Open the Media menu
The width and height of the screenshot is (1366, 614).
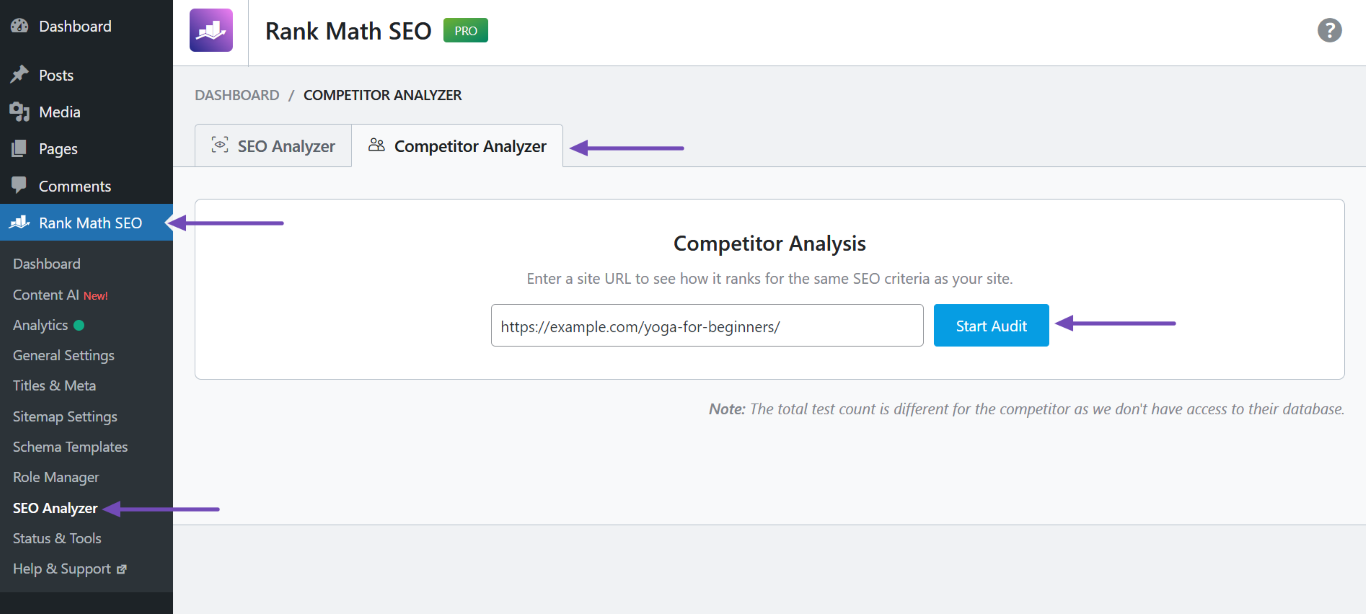(x=86, y=112)
